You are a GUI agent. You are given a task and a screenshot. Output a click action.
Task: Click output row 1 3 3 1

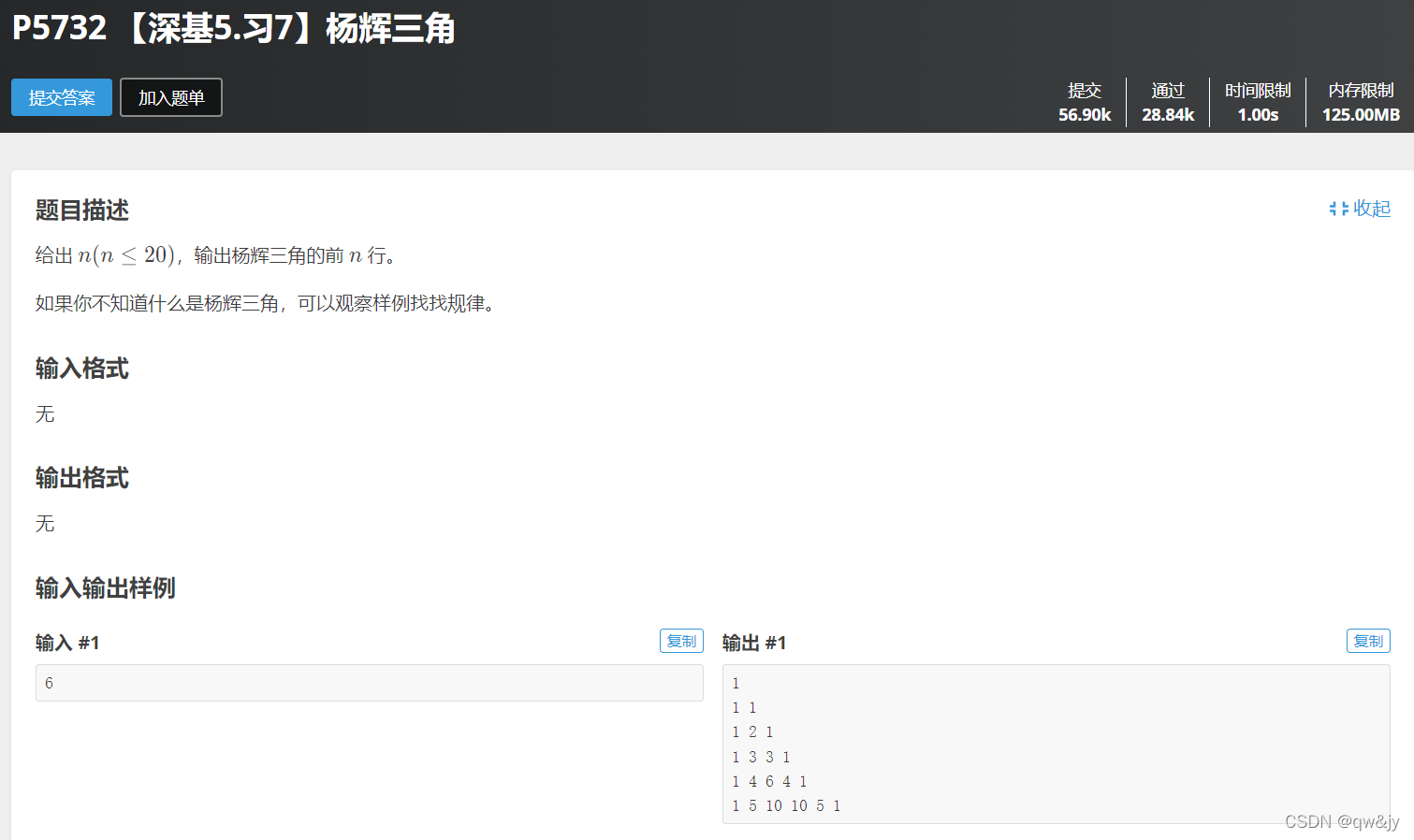(x=761, y=757)
